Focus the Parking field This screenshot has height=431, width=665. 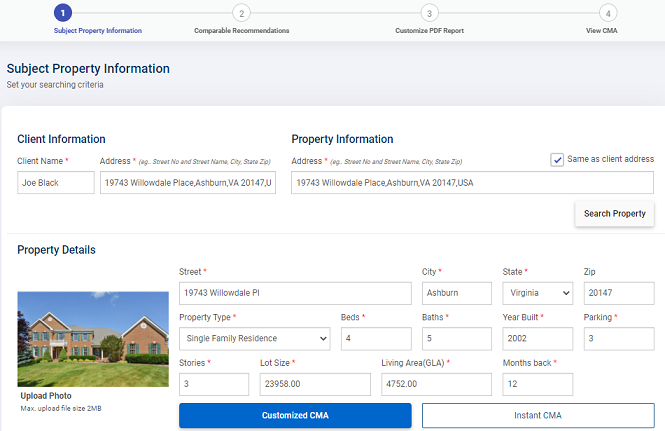619,339
